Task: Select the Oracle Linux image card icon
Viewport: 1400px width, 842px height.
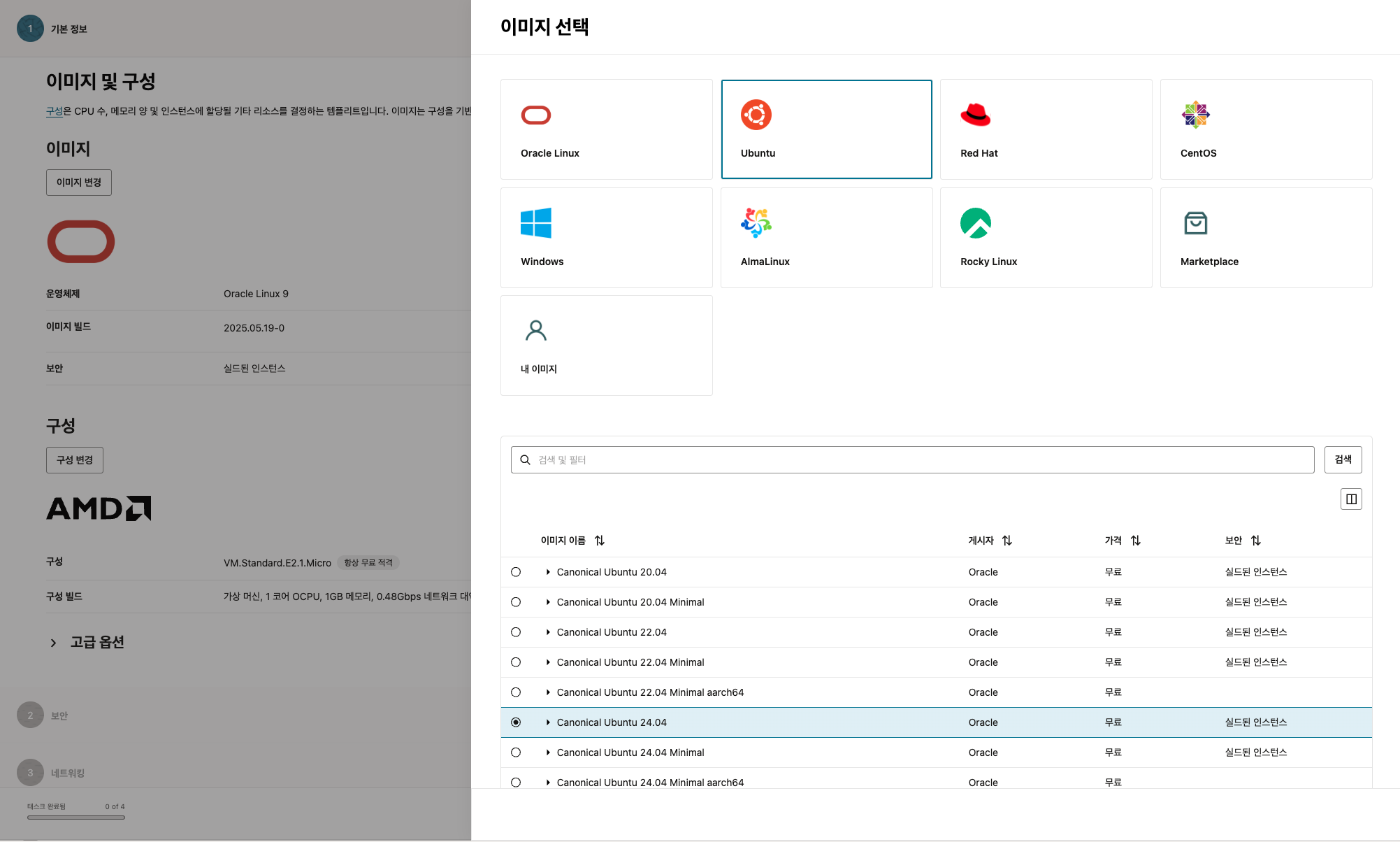Action: 536,115
